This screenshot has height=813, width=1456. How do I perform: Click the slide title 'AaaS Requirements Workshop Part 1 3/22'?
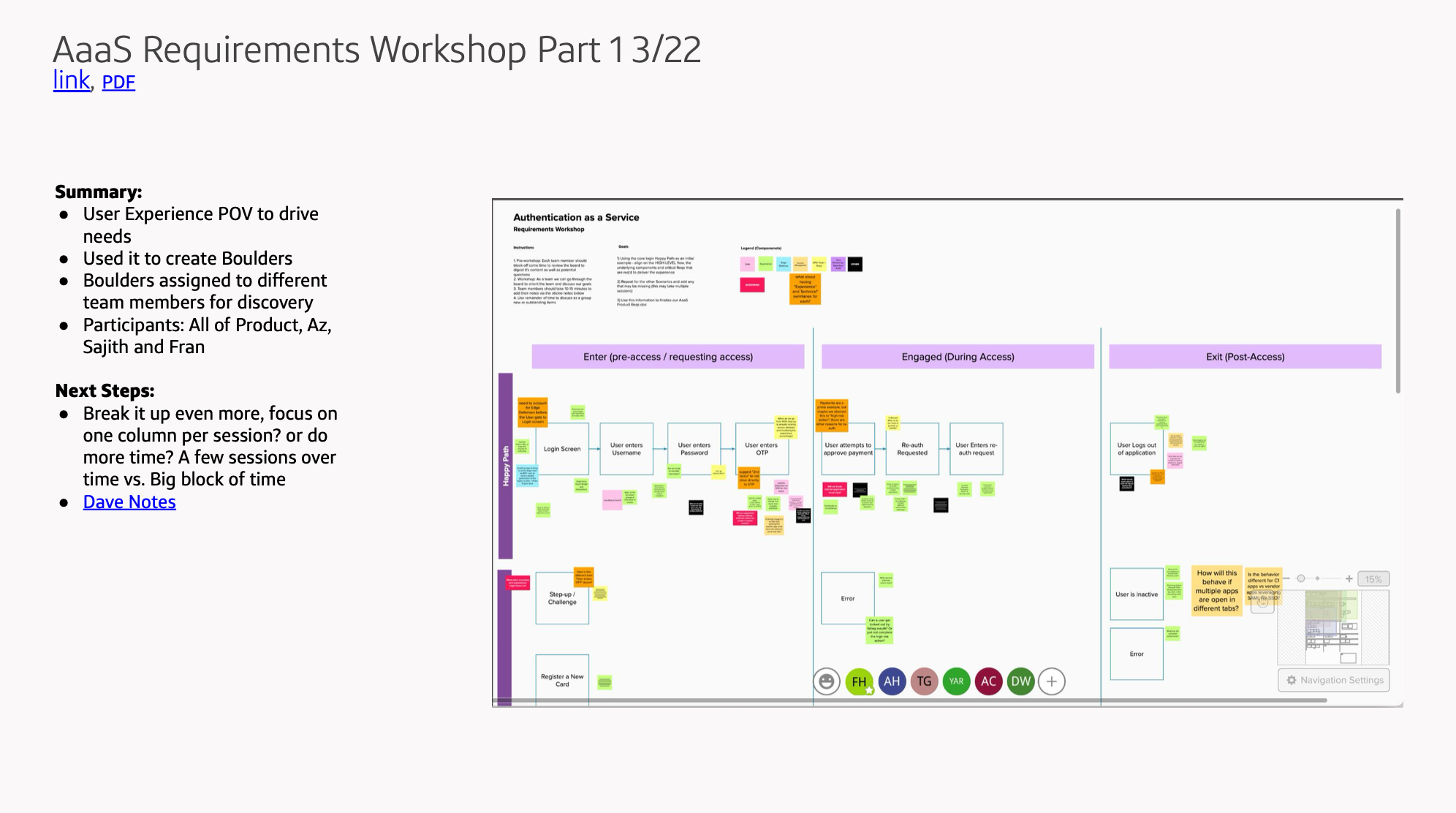pyautogui.click(x=376, y=50)
